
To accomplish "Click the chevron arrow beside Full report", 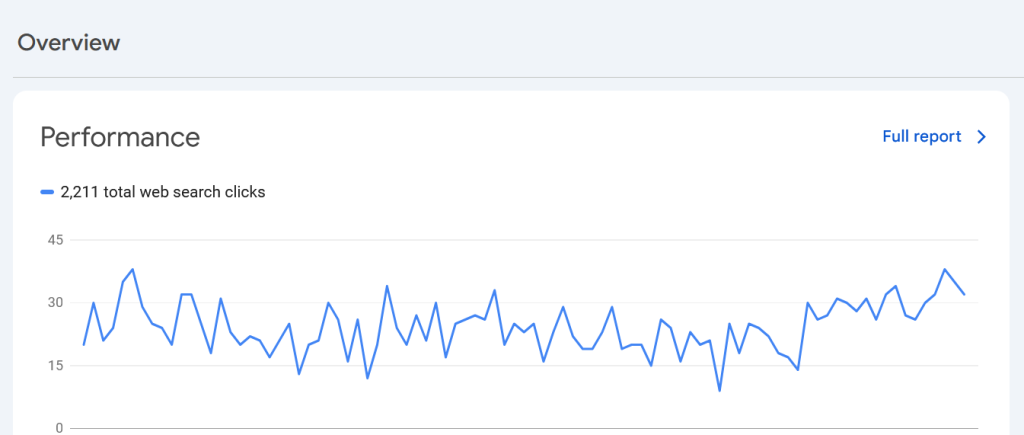I will point(981,137).
